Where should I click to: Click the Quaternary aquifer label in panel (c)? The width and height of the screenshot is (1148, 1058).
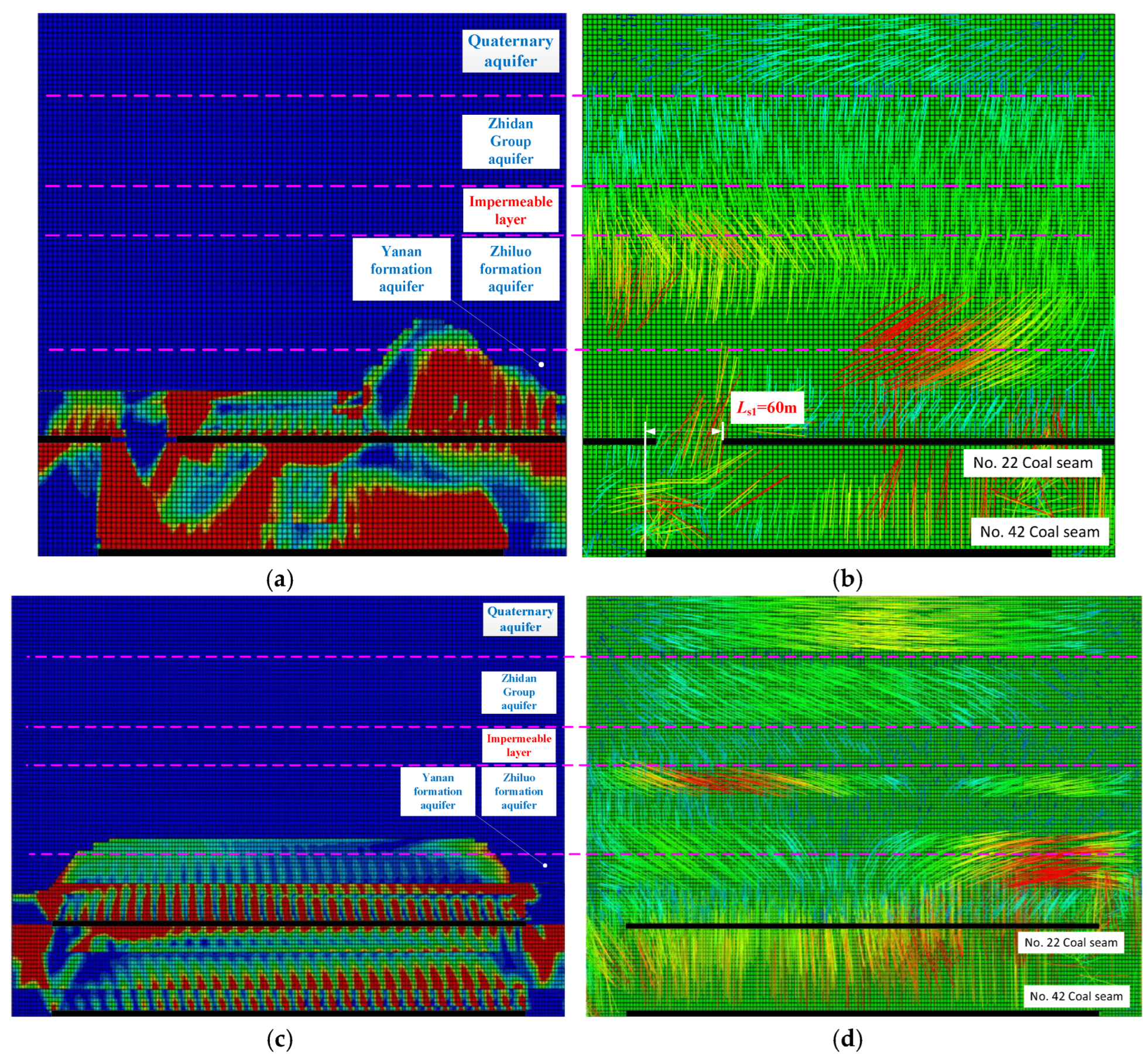[x=520, y=619]
